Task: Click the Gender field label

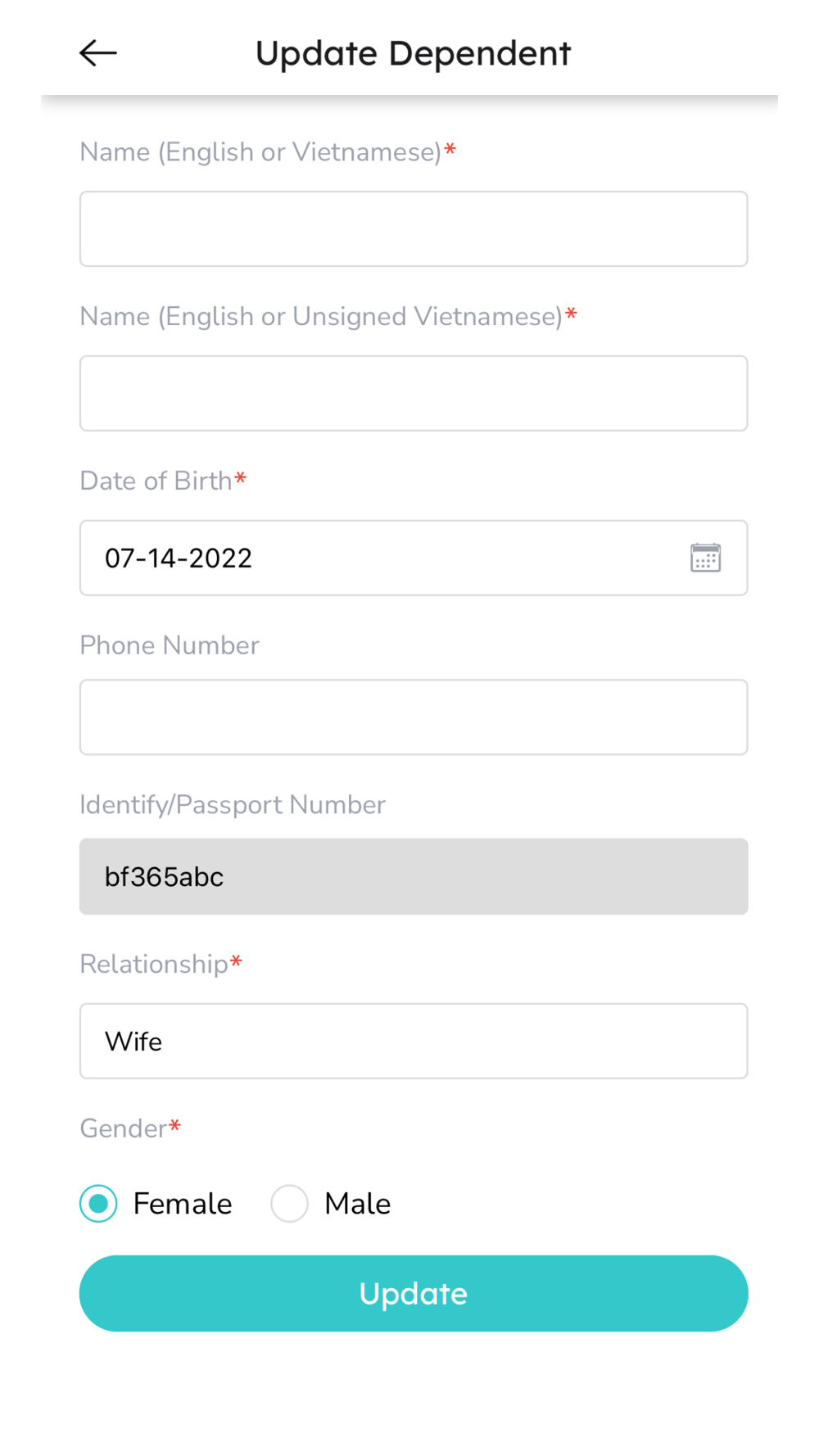Action: click(x=124, y=1128)
